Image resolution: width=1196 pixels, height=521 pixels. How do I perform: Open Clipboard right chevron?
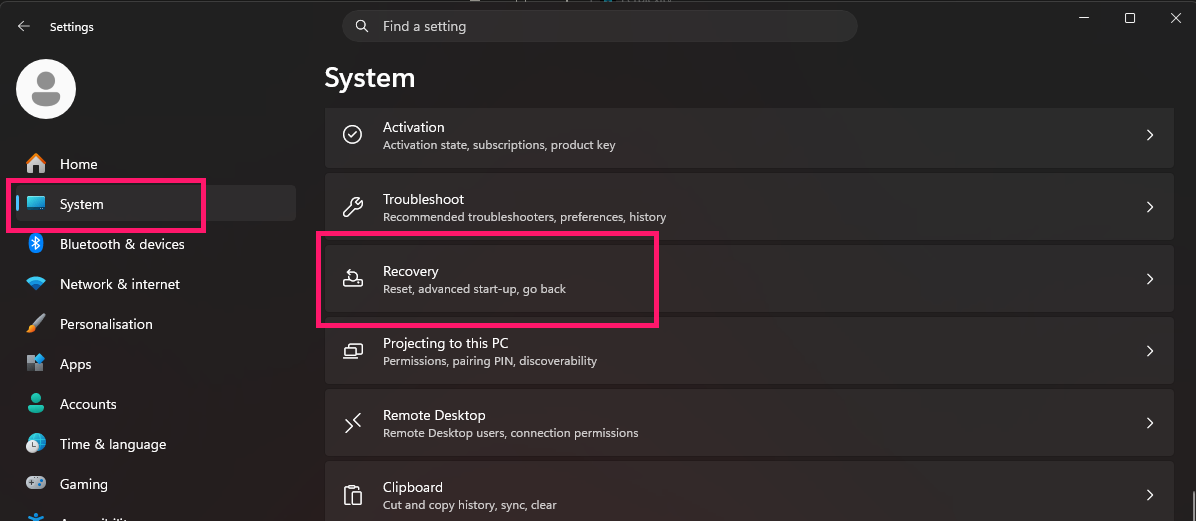tap(1150, 495)
